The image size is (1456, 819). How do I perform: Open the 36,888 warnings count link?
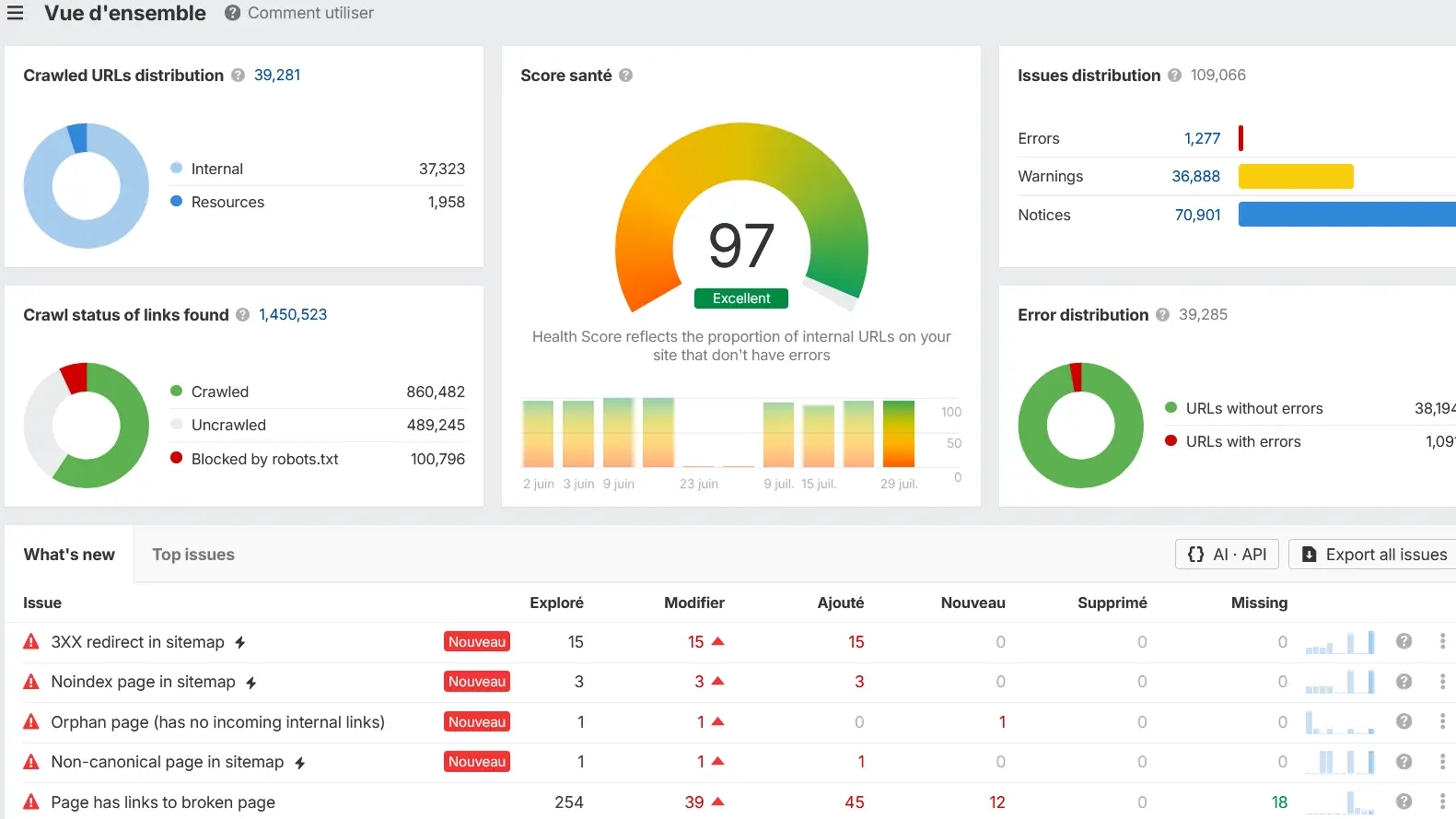click(x=1195, y=176)
